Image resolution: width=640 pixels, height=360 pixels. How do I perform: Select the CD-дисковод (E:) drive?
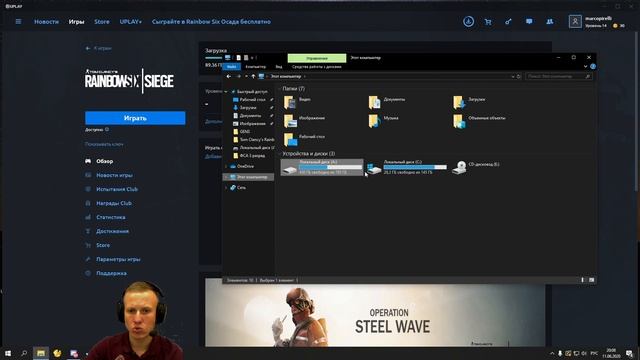pos(476,167)
